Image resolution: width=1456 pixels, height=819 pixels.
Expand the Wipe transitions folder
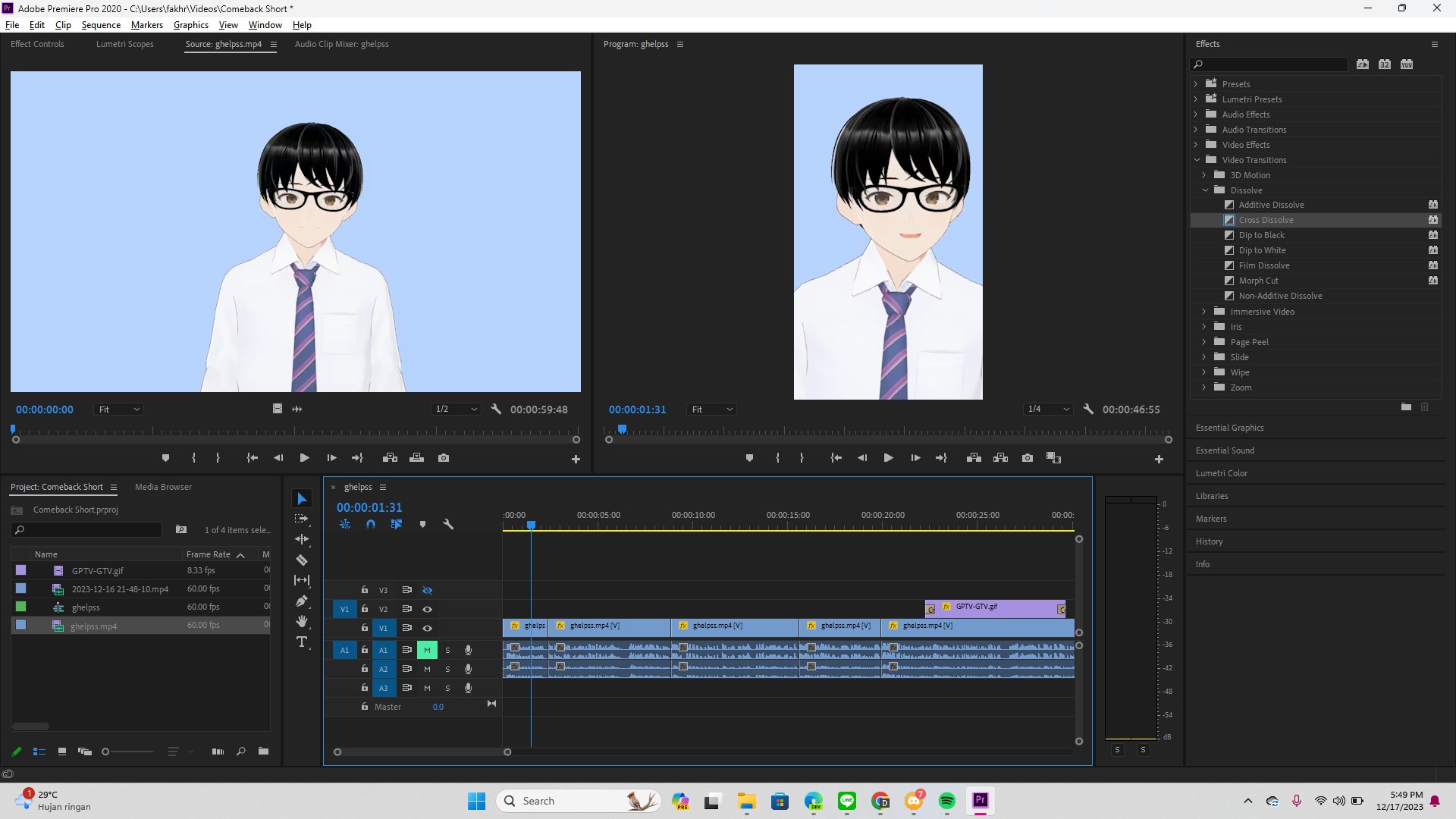[x=1204, y=372]
